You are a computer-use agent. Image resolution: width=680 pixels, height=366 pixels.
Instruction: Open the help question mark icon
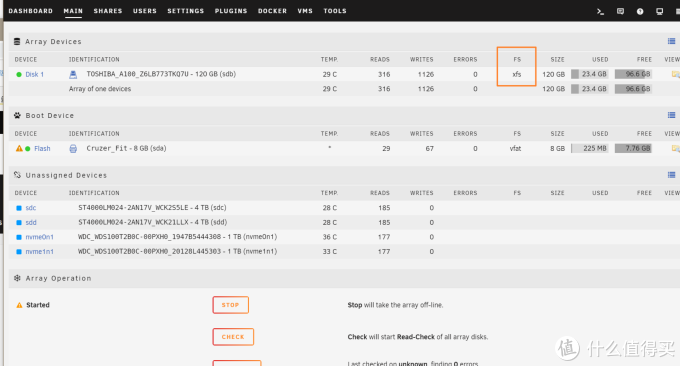coord(640,12)
